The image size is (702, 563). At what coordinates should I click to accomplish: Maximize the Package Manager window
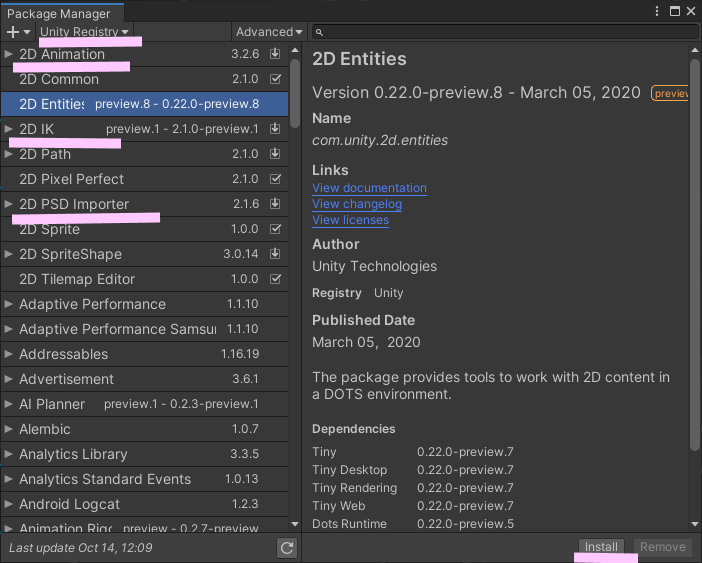coord(675,11)
